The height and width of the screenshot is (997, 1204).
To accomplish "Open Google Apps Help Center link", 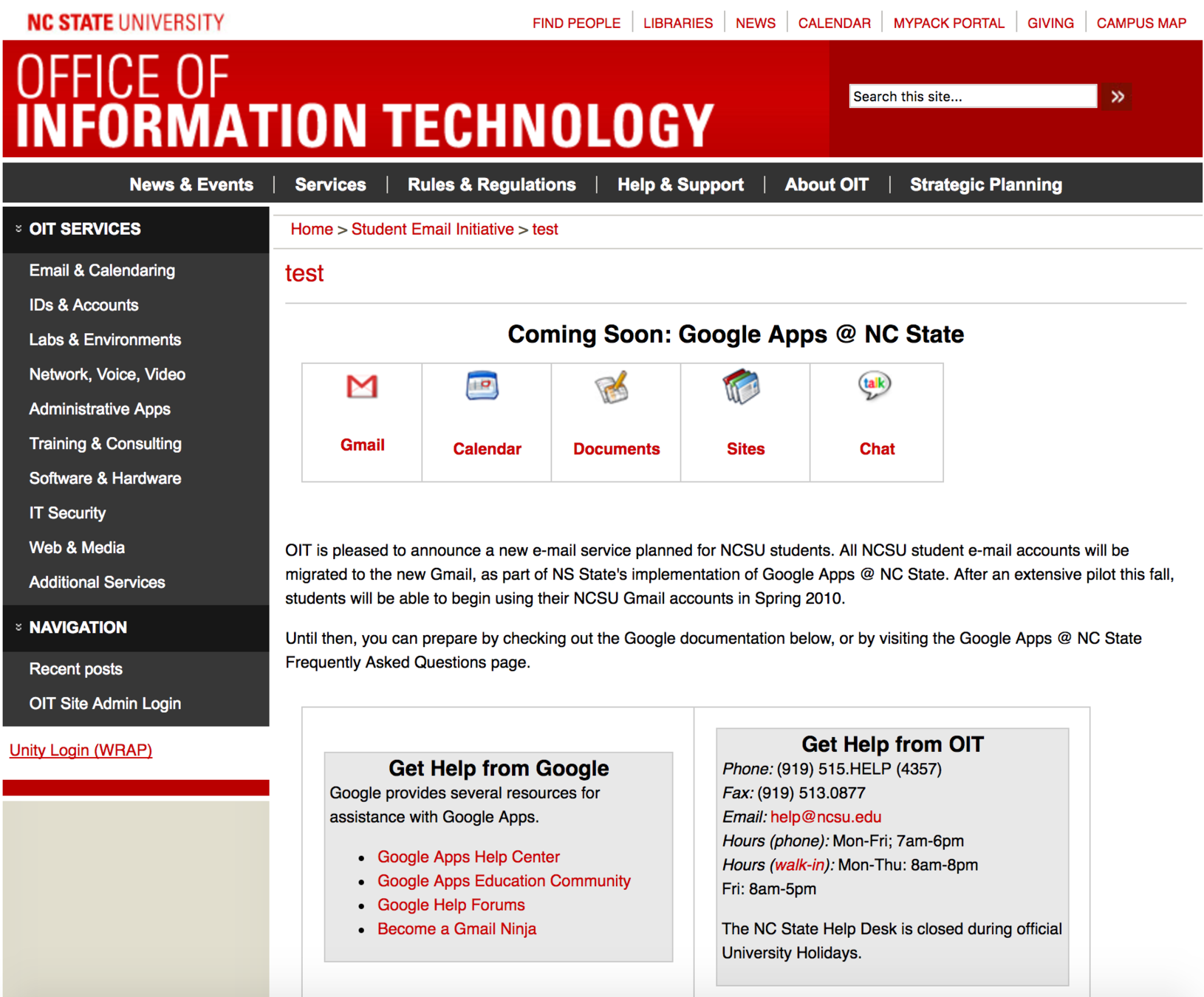I will 468,857.
